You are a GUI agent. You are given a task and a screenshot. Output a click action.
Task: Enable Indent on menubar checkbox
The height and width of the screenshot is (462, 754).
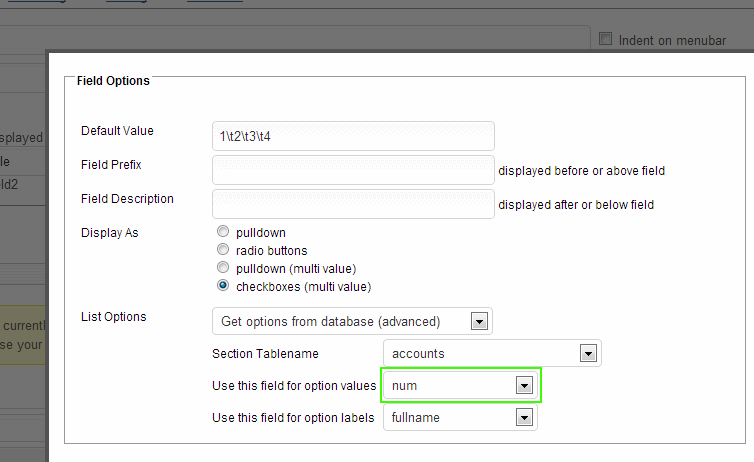(x=605, y=40)
